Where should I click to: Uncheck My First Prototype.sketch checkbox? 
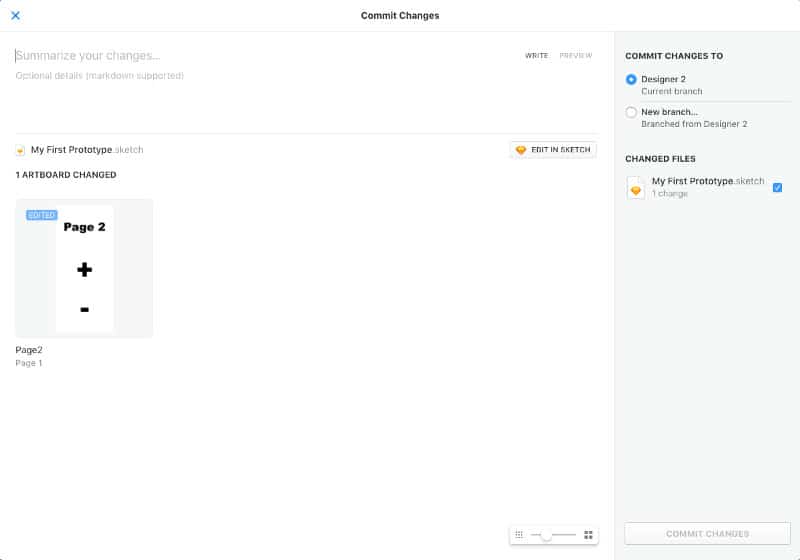[x=777, y=188]
